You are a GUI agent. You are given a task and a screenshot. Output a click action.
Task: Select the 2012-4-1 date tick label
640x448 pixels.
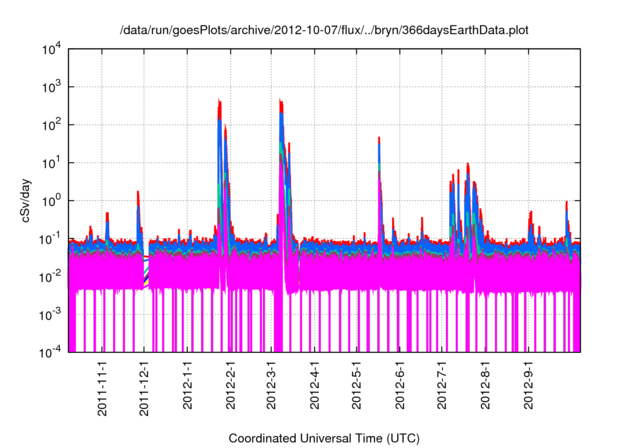pos(315,386)
